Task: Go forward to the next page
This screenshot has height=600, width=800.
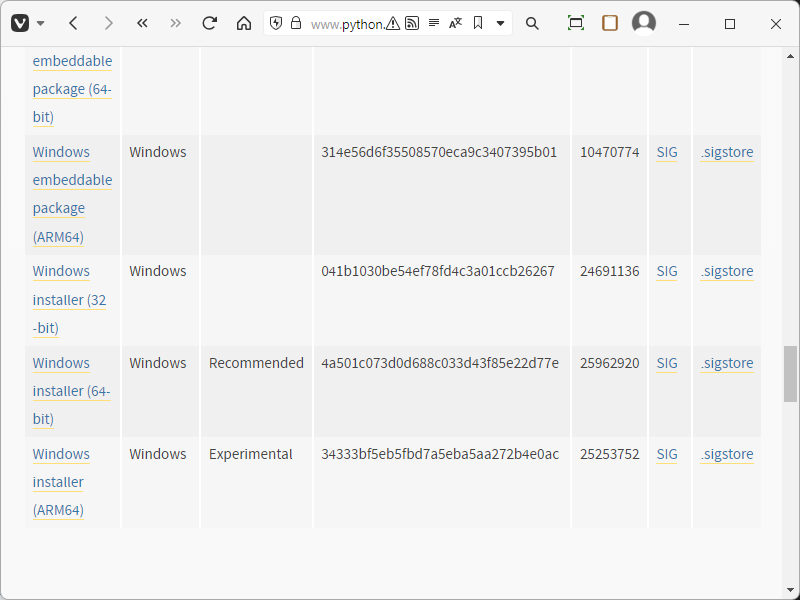Action: pyautogui.click(x=108, y=23)
